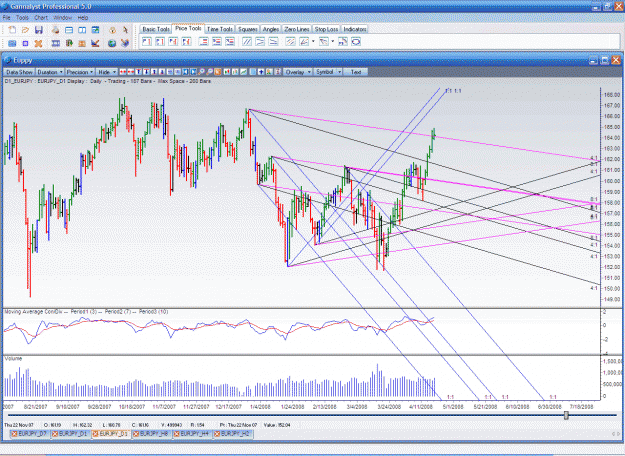Open the Squares tab
The width and height of the screenshot is (625, 456).
pos(248,29)
